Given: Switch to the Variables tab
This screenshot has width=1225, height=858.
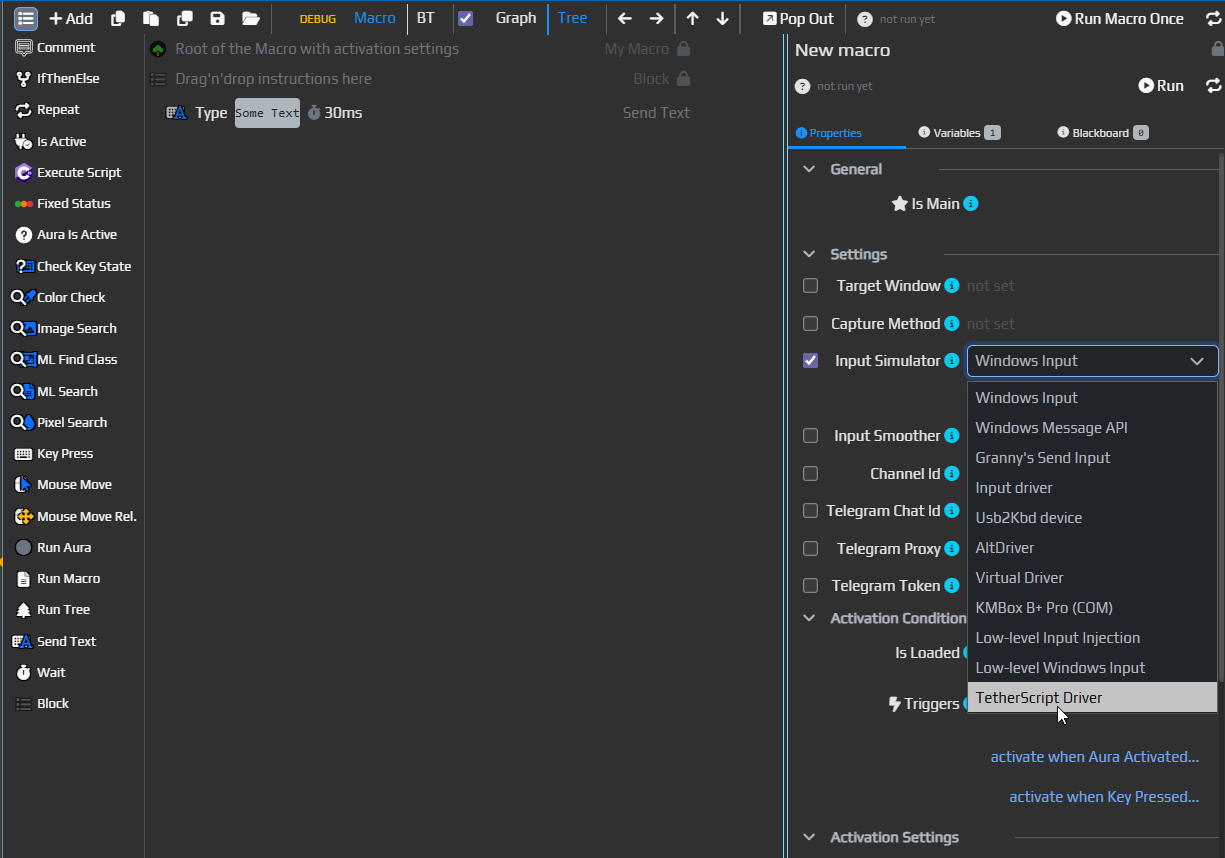Looking at the screenshot, I should click(x=959, y=133).
